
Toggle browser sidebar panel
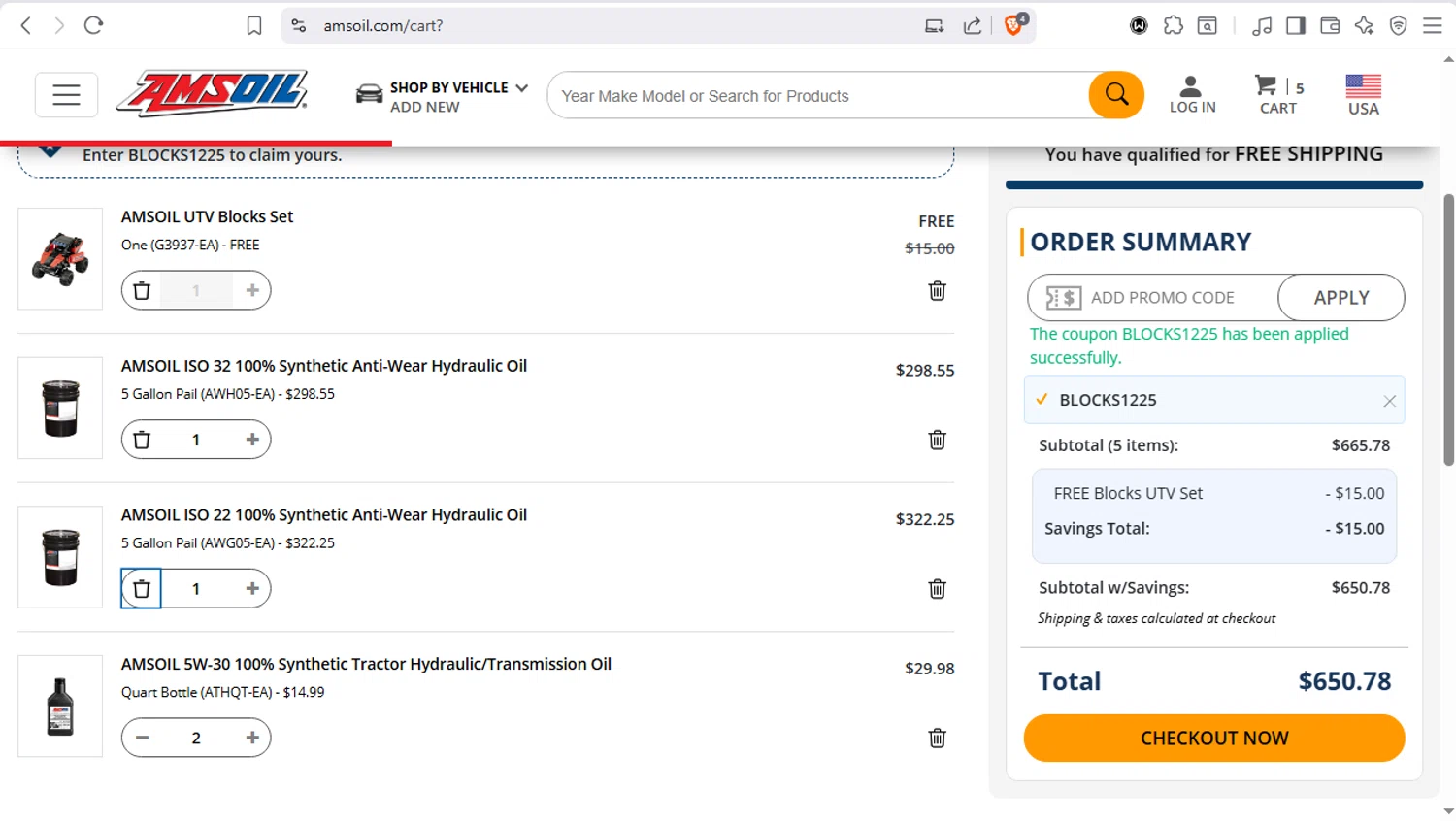[x=1296, y=26]
